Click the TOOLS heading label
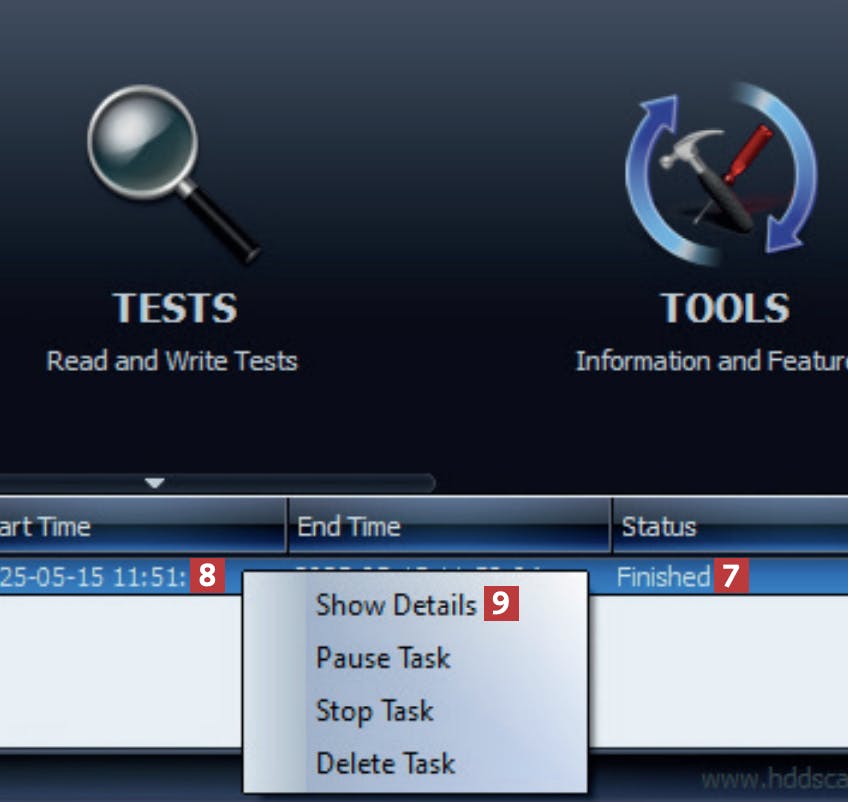 click(x=725, y=308)
